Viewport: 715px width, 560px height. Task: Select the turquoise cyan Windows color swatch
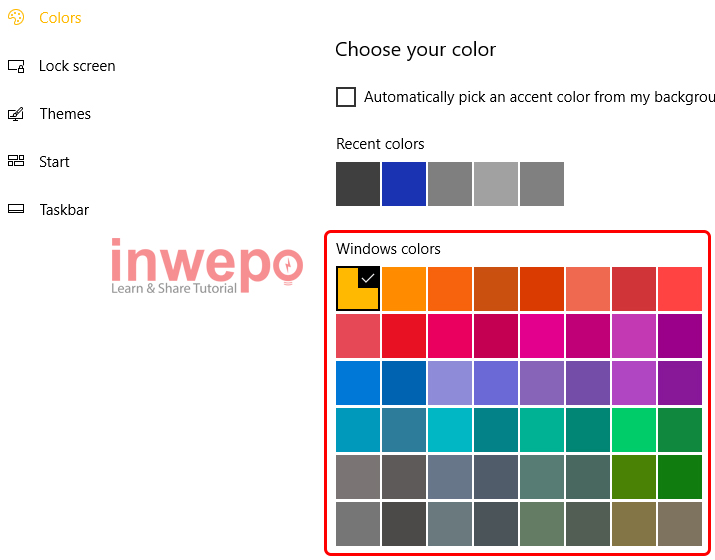pos(450,429)
